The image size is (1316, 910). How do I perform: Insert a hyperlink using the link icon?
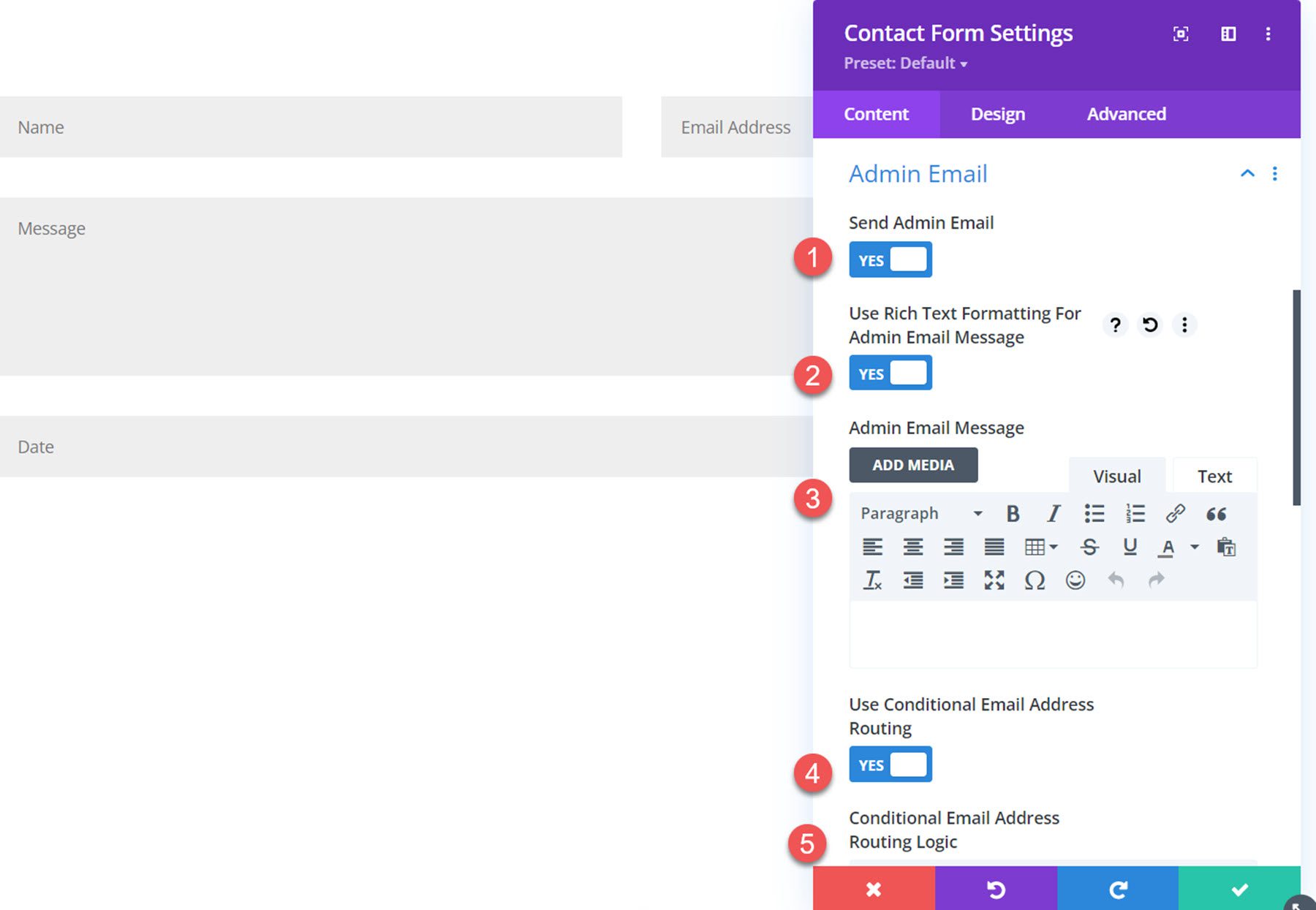point(1176,513)
